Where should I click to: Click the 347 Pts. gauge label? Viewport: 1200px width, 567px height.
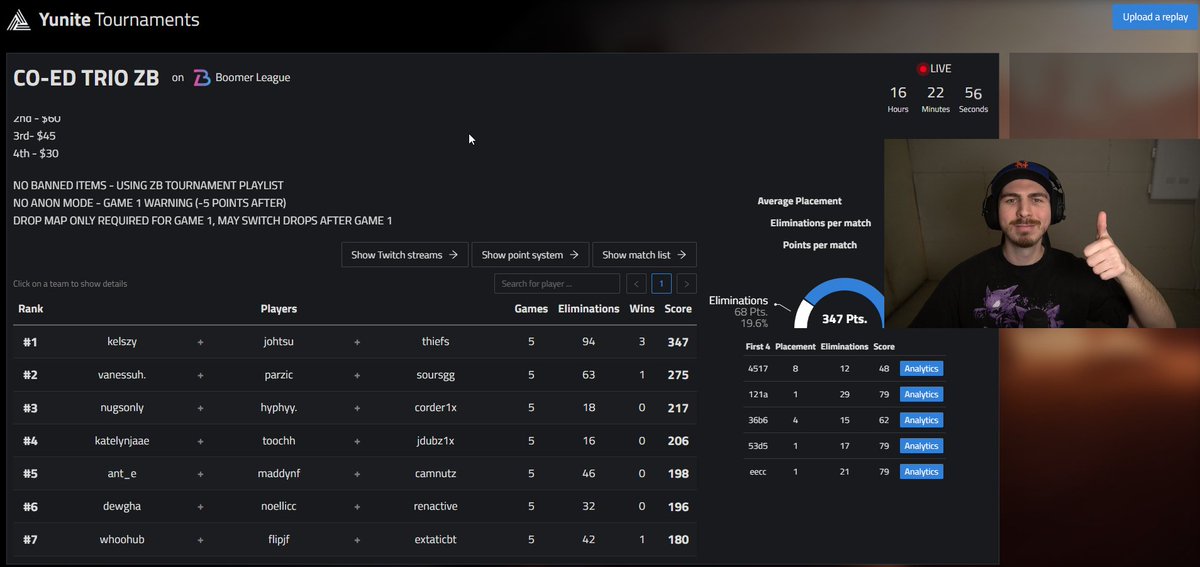[x=846, y=319]
